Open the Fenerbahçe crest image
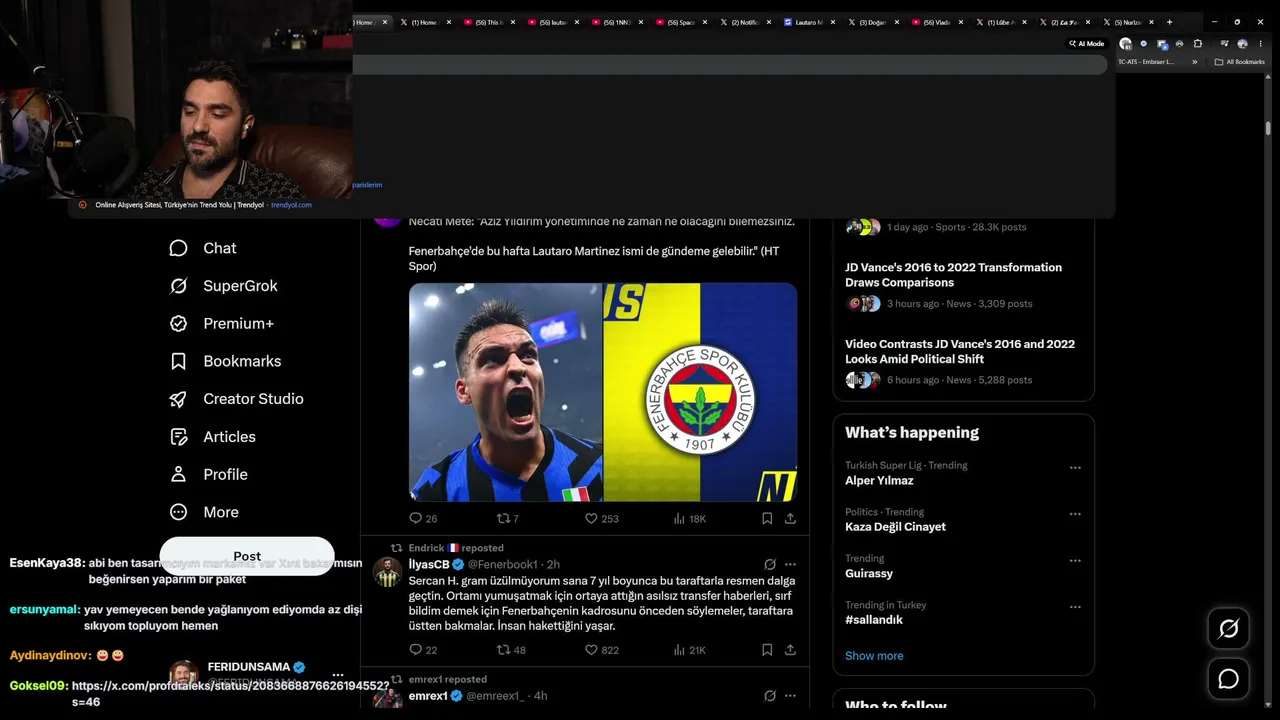Viewport: 1280px width, 720px height. (x=700, y=392)
